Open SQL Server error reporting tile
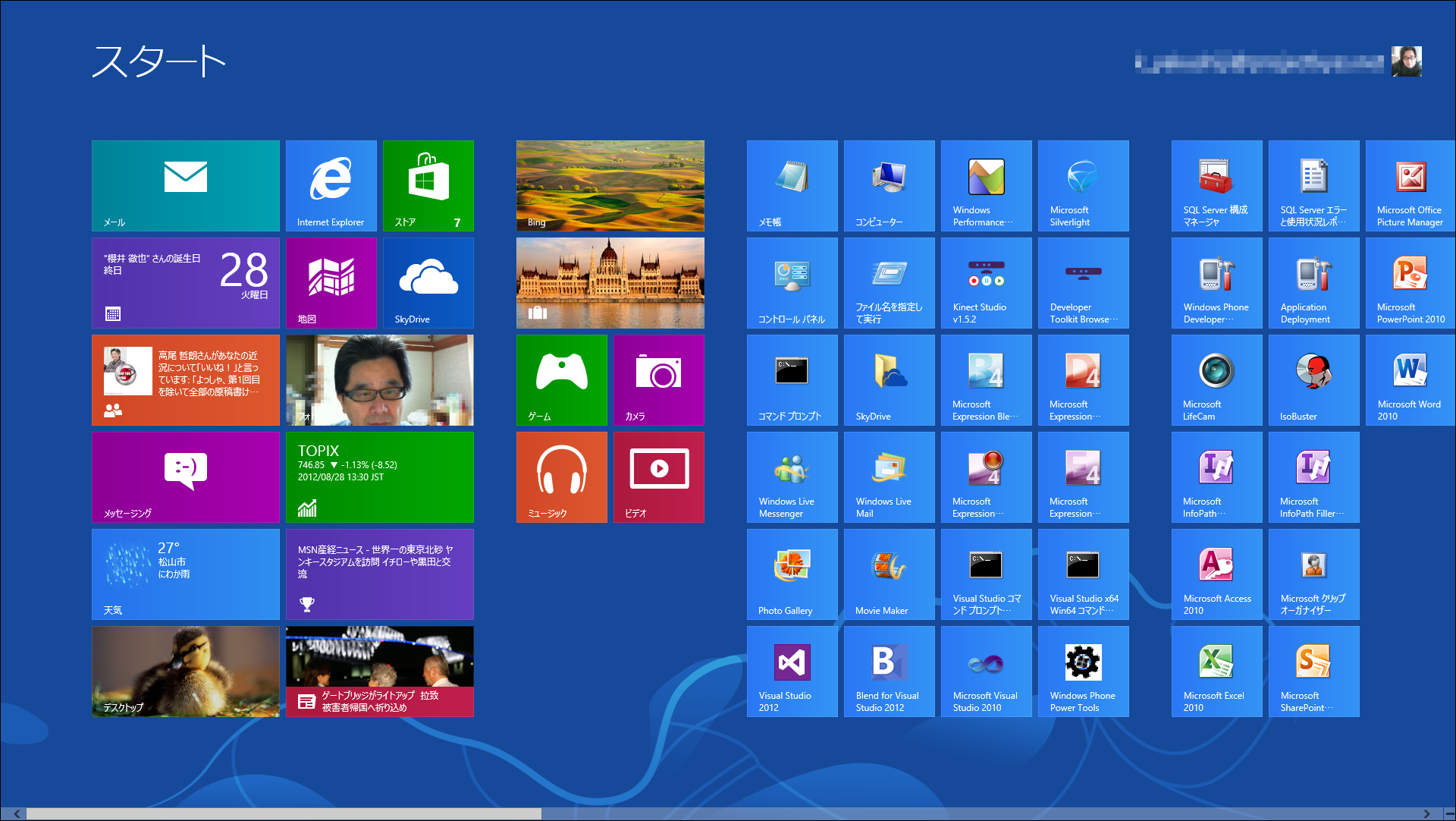1456x821 pixels. (x=1314, y=186)
